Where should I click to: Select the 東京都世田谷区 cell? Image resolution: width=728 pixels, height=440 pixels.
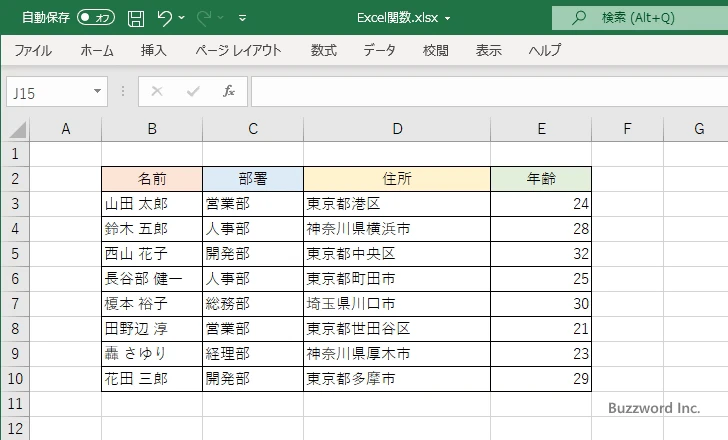(397, 329)
